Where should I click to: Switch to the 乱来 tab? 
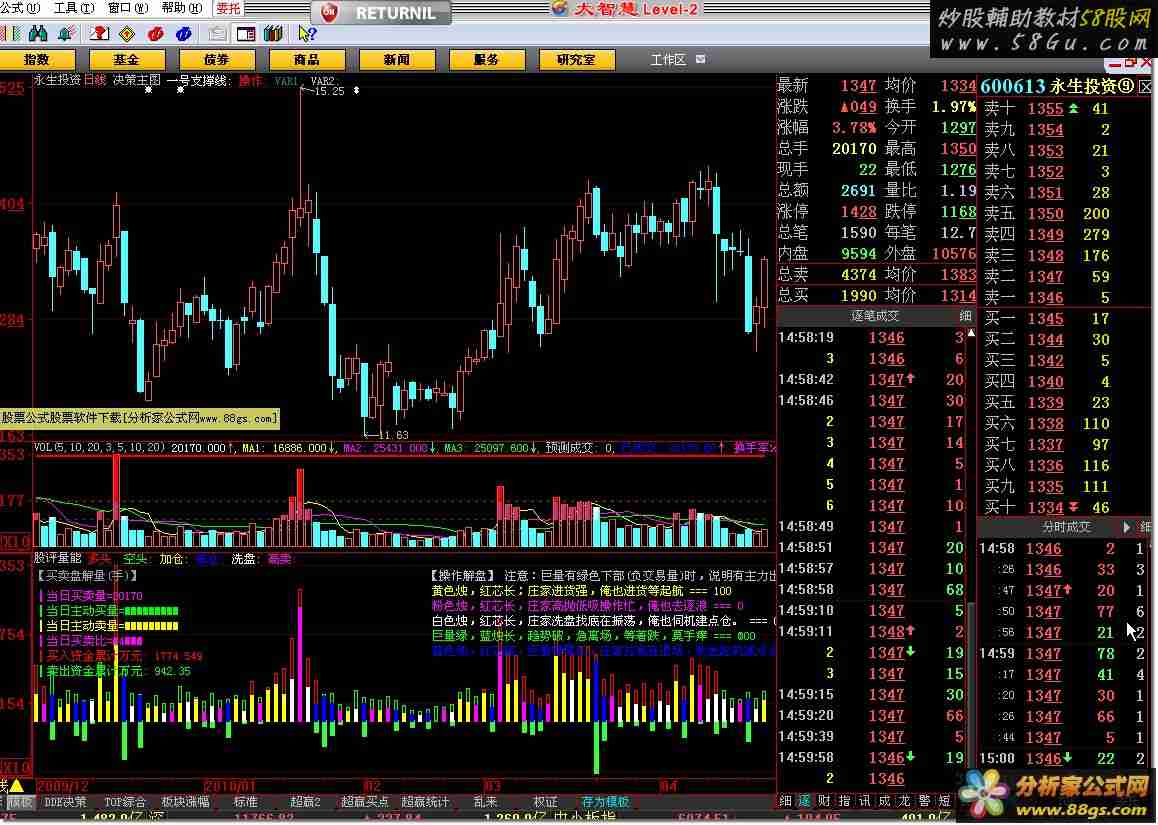[485, 802]
